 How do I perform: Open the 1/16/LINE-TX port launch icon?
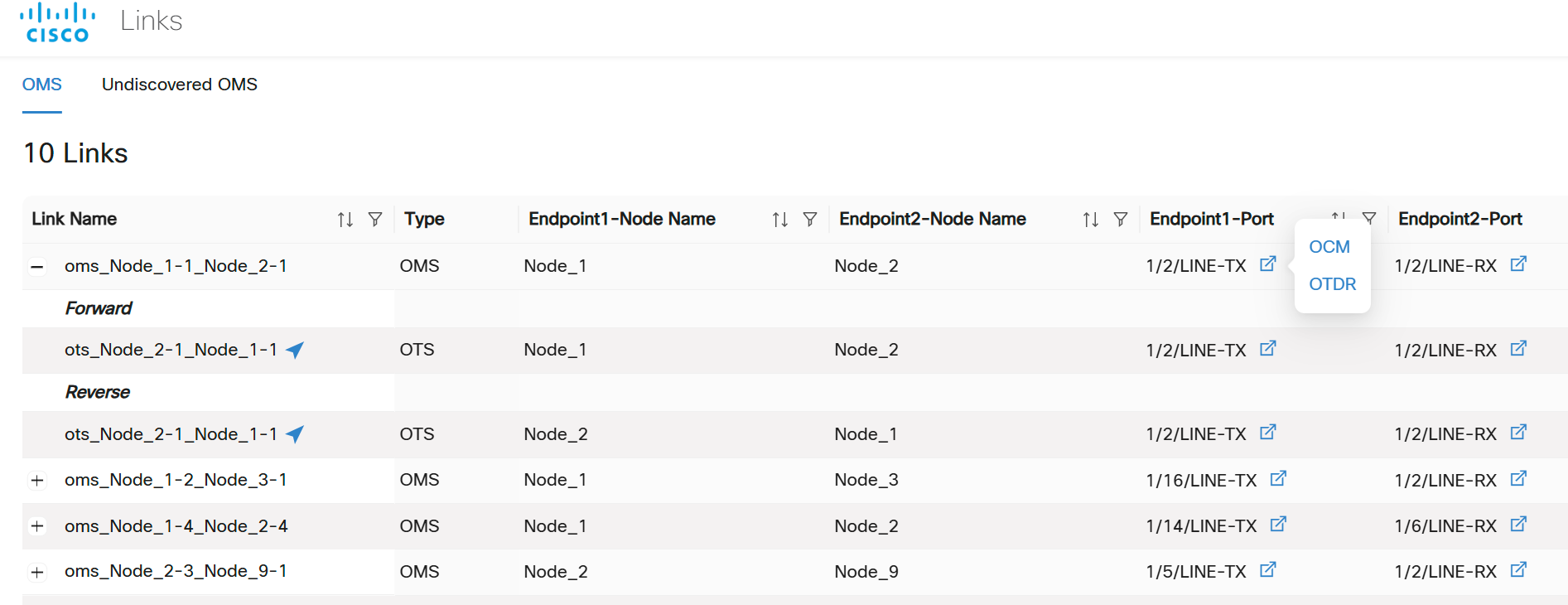1278,478
